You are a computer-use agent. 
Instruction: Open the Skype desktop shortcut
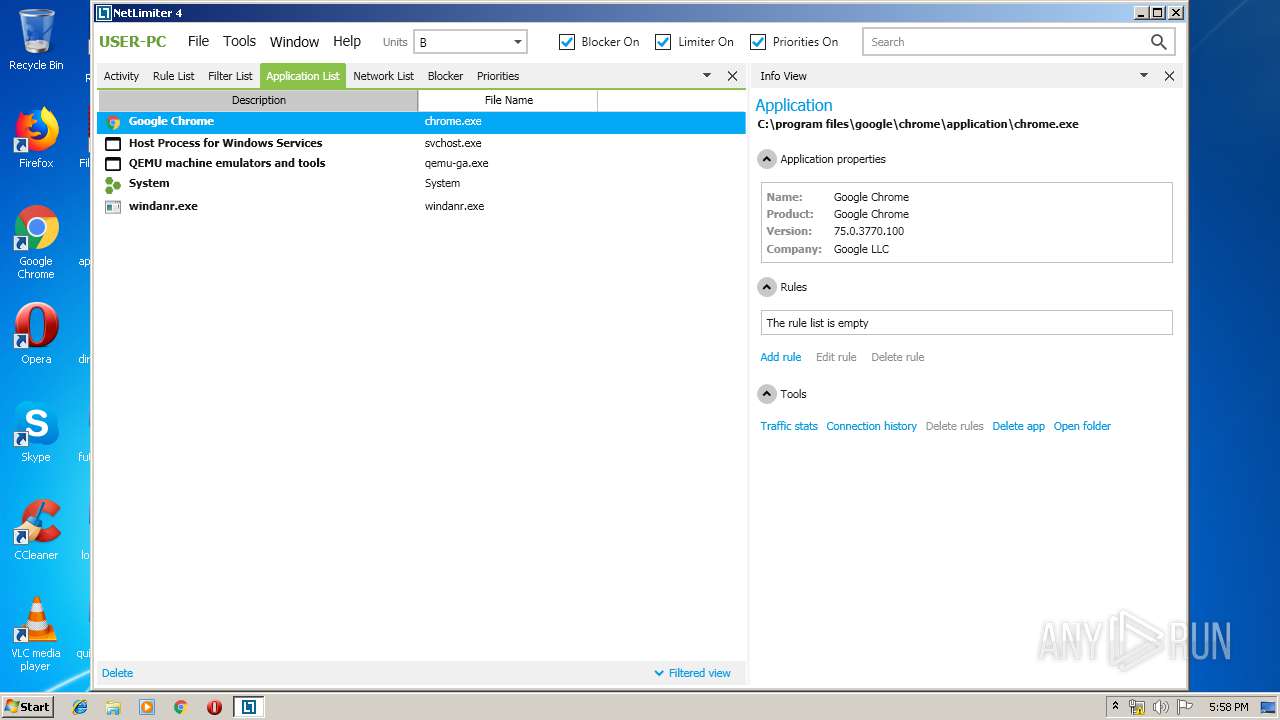36,432
